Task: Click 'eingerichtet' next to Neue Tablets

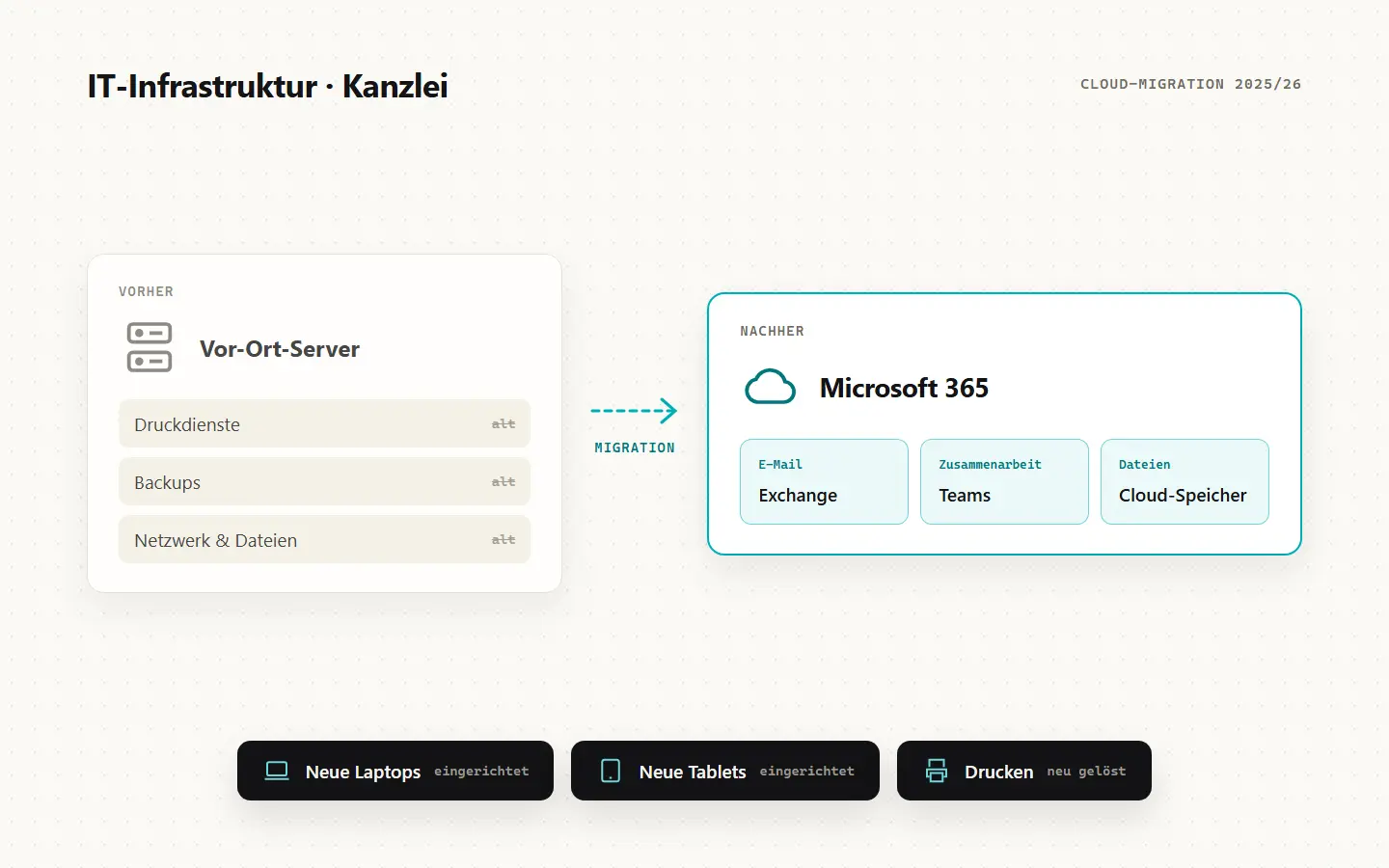Action: tap(806, 772)
